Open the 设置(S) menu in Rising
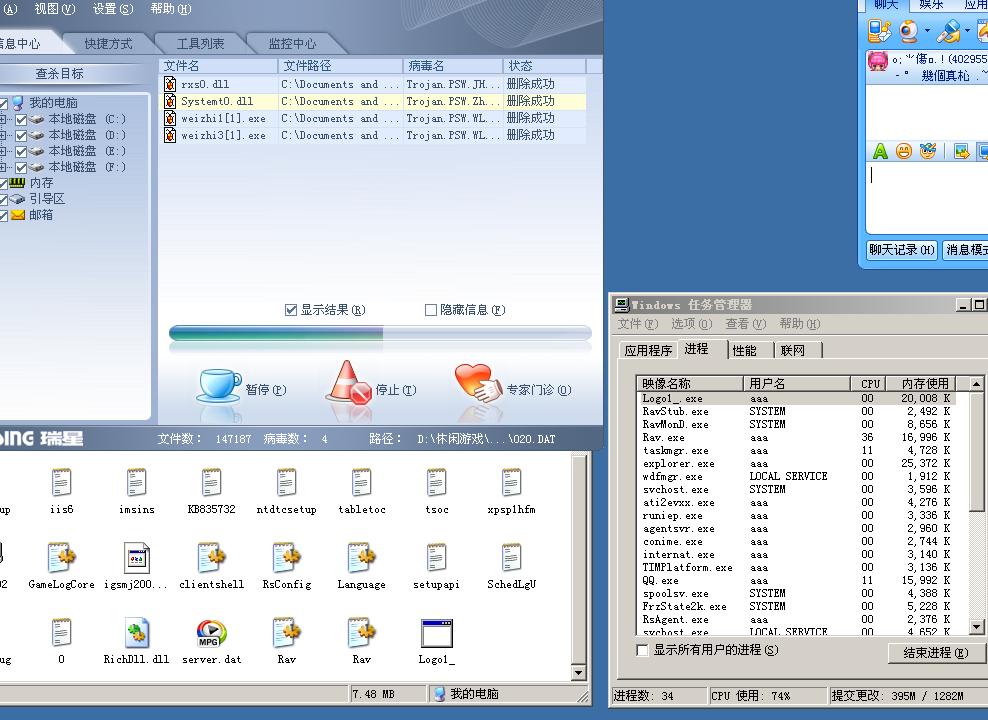Viewport: 988px width, 720px height. [x=113, y=9]
